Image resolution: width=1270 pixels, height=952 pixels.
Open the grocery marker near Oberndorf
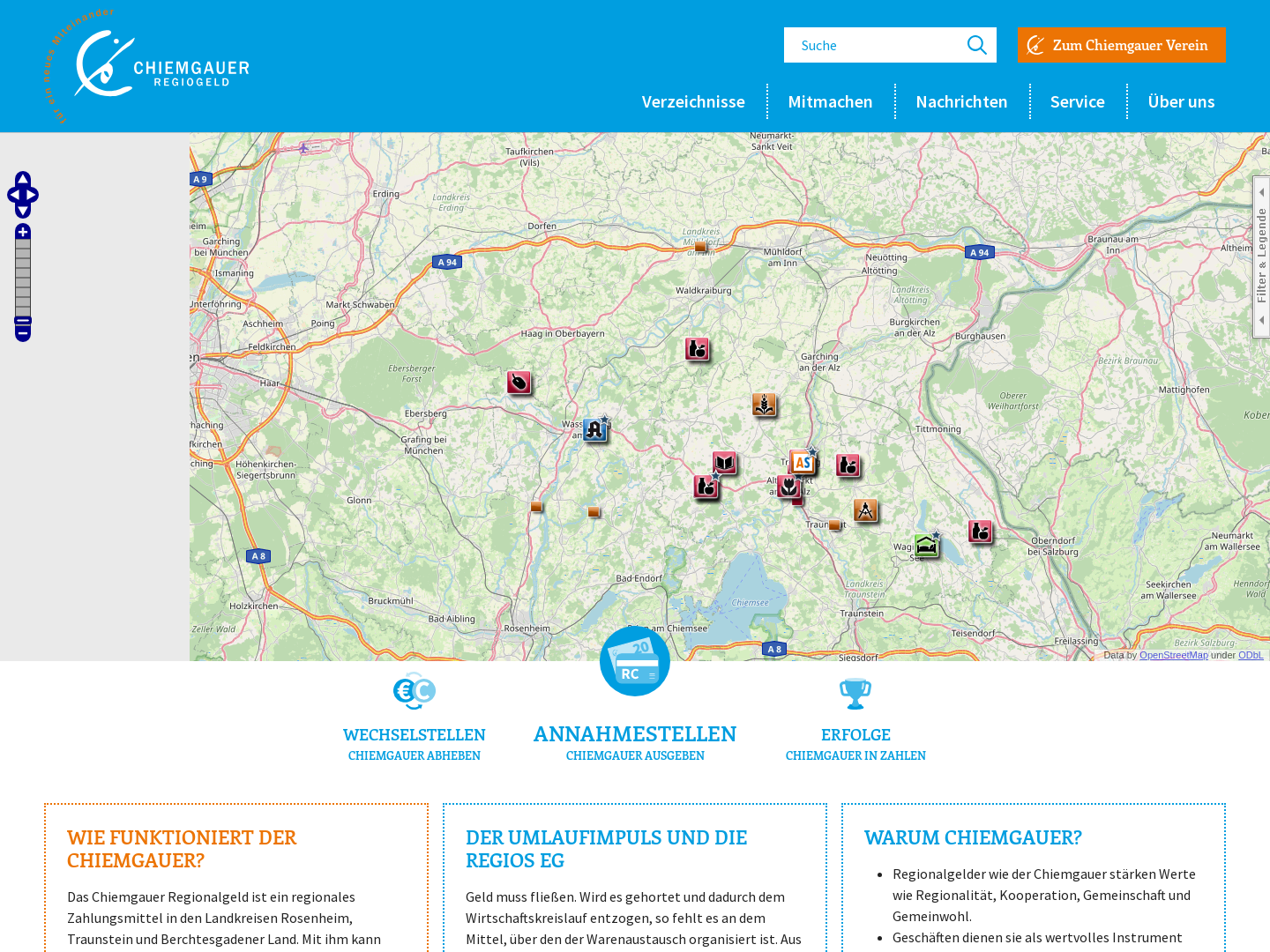pos(980,531)
